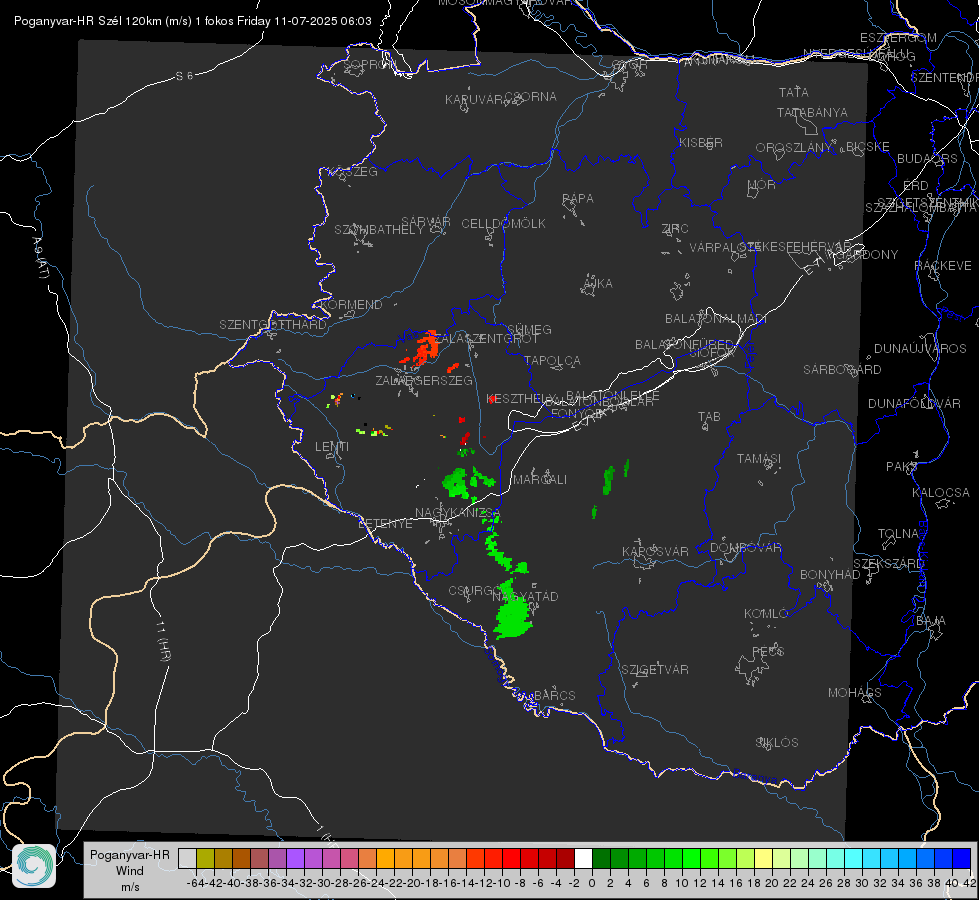Click the SZOMBATHELY city label

click(378, 230)
